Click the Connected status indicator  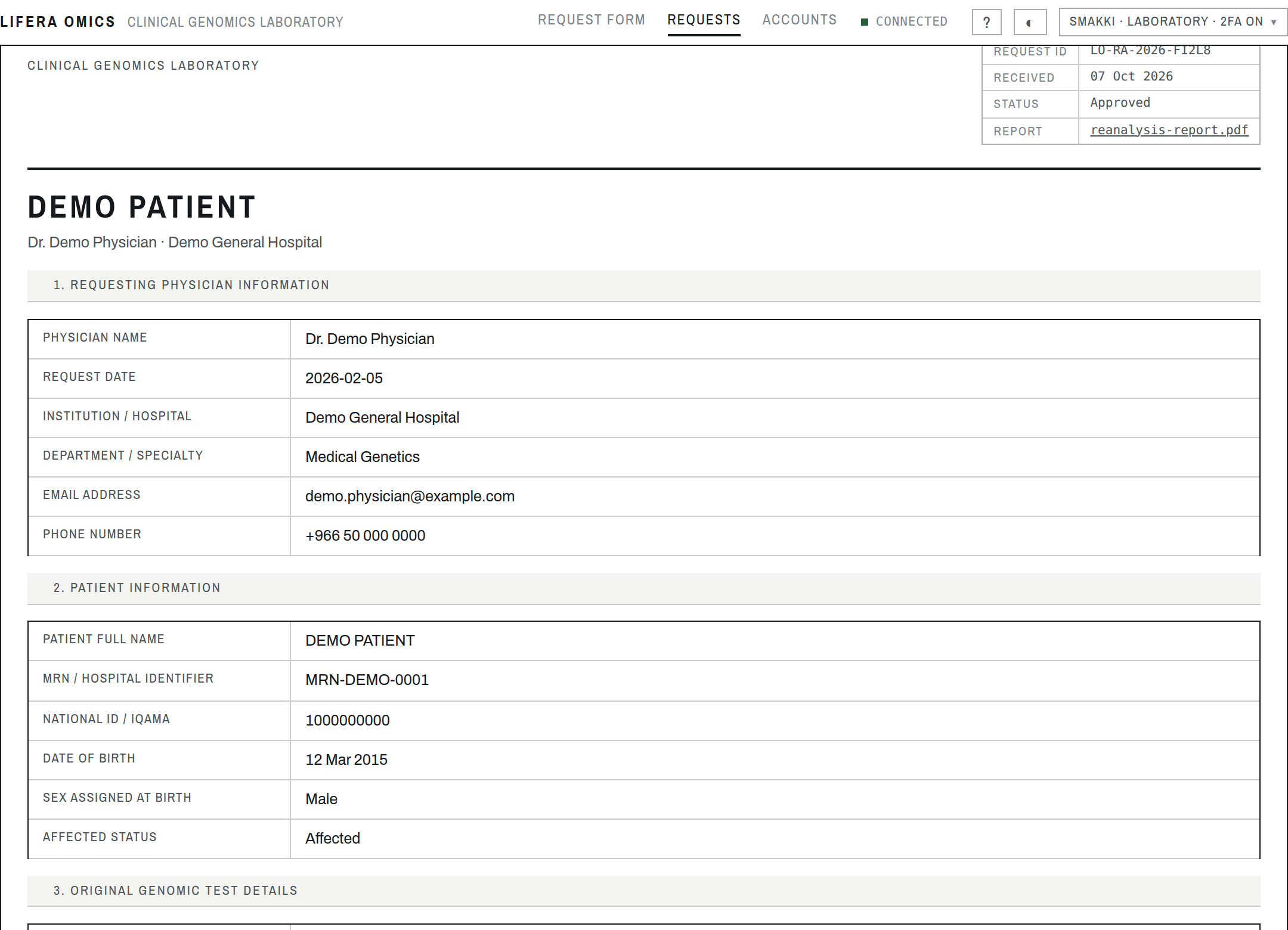pos(904,22)
